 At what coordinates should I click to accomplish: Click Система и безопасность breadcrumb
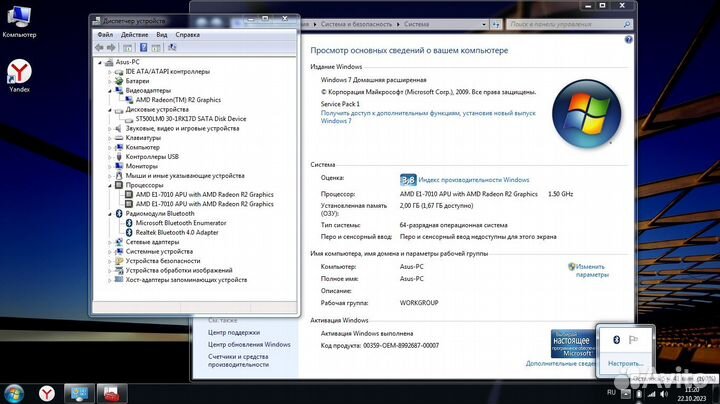tap(356, 24)
